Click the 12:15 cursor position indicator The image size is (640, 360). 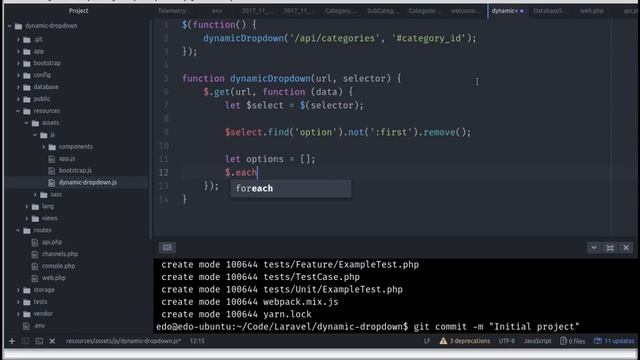pos(197,341)
